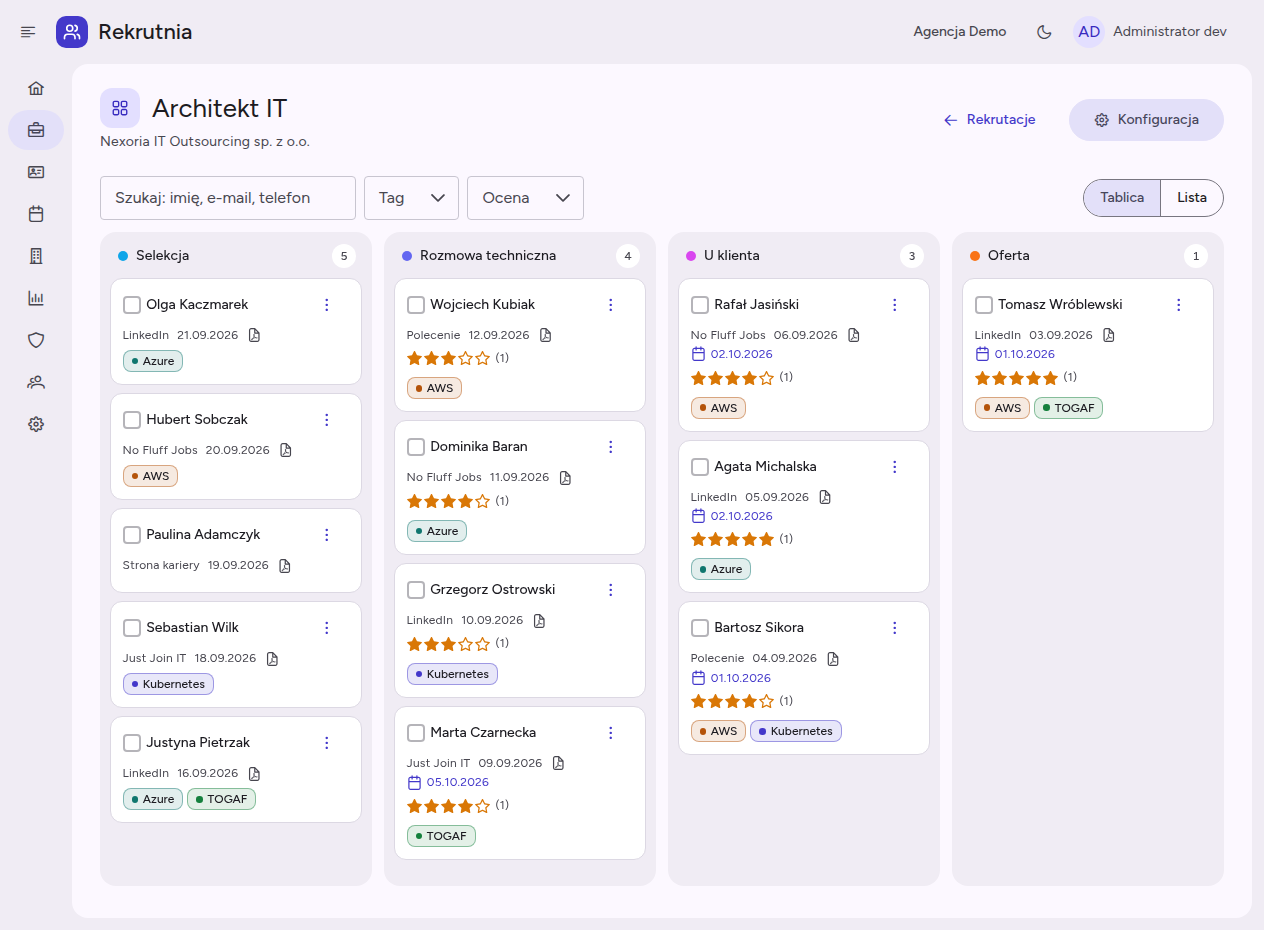Open Olga Kaczmarek's CV document icon

[254, 335]
